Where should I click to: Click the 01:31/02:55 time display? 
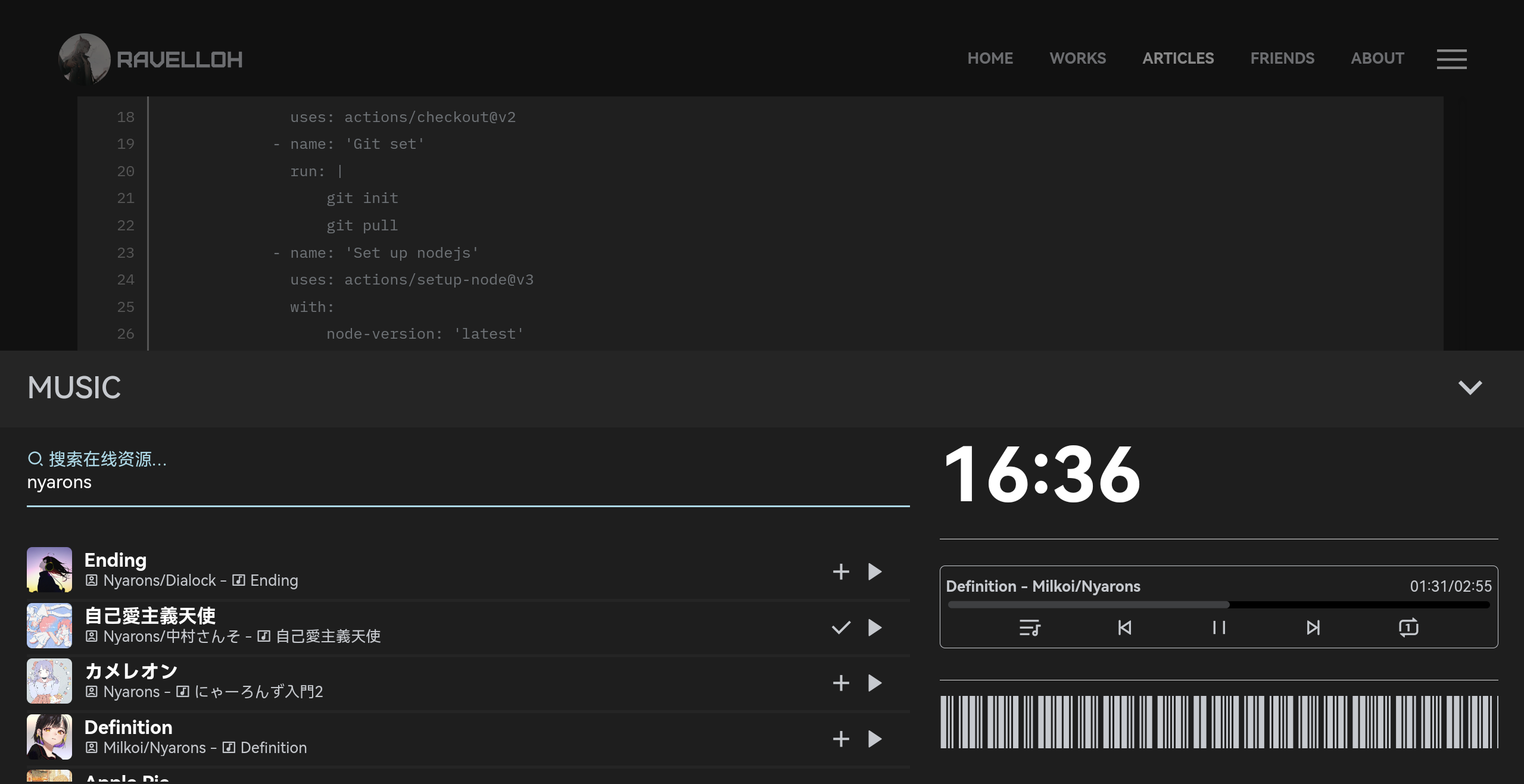coord(1451,586)
